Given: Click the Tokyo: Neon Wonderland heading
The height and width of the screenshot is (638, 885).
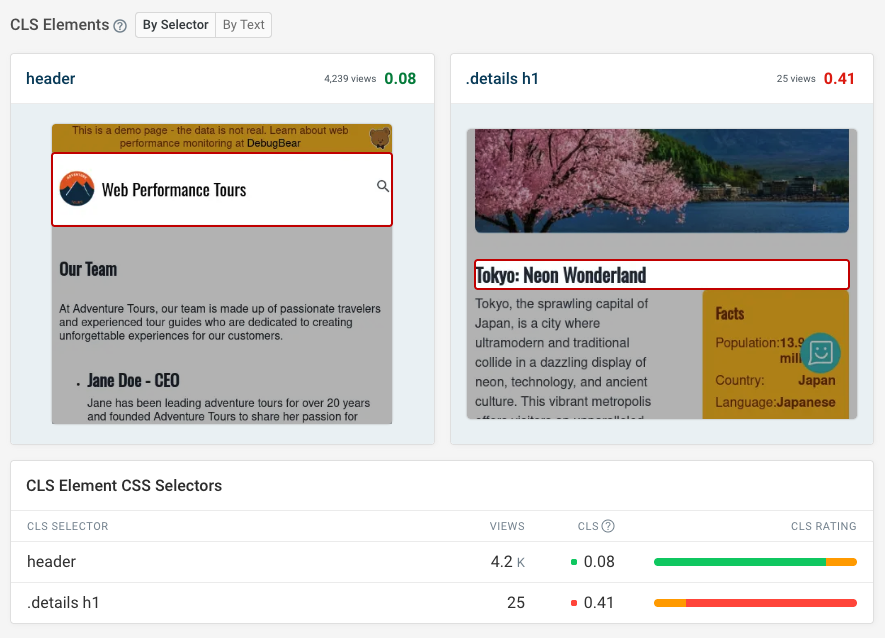Looking at the screenshot, I should 560,275.
